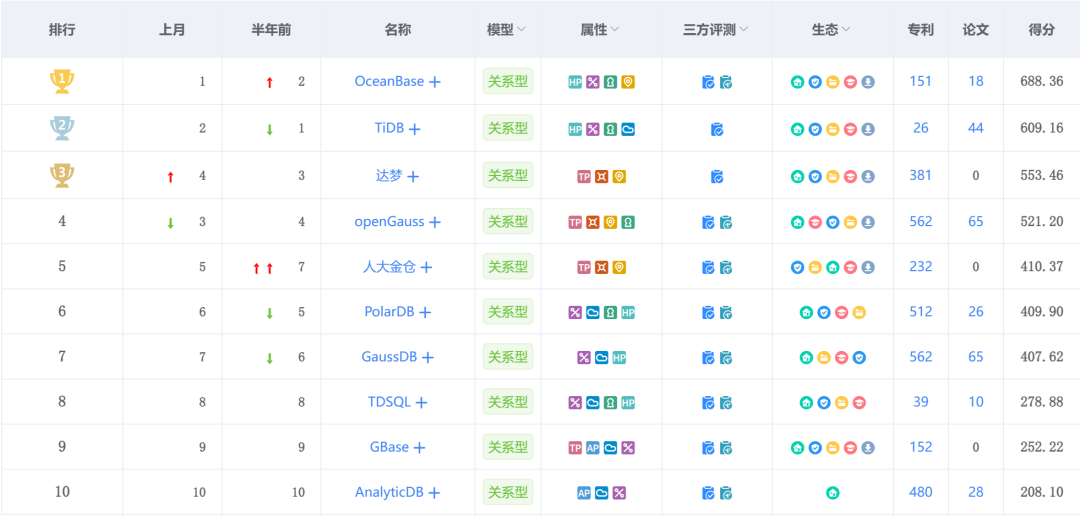Expand OceanBase with its plus icon
The width and height of the screenshot is (1080, 516).
435,81
